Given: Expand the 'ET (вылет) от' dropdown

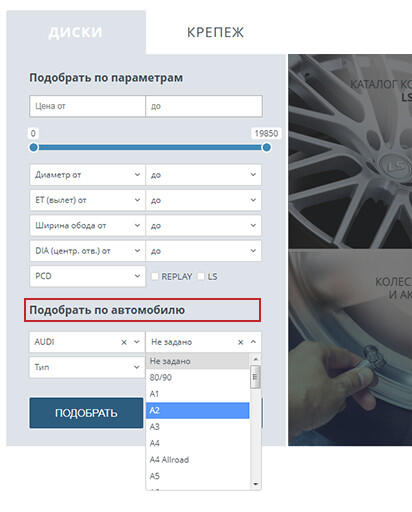Looking at the screenshot, I should (x=87, y=200).
